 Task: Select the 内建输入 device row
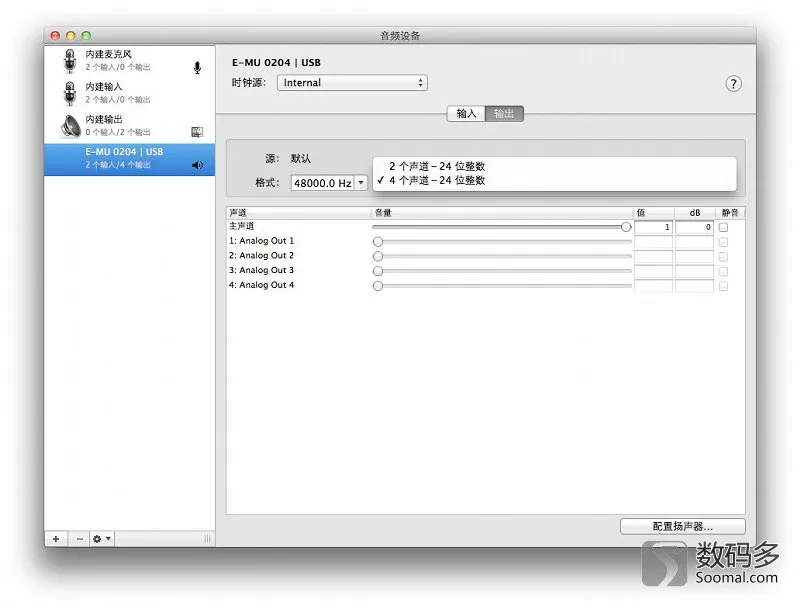tap(130, 93)
